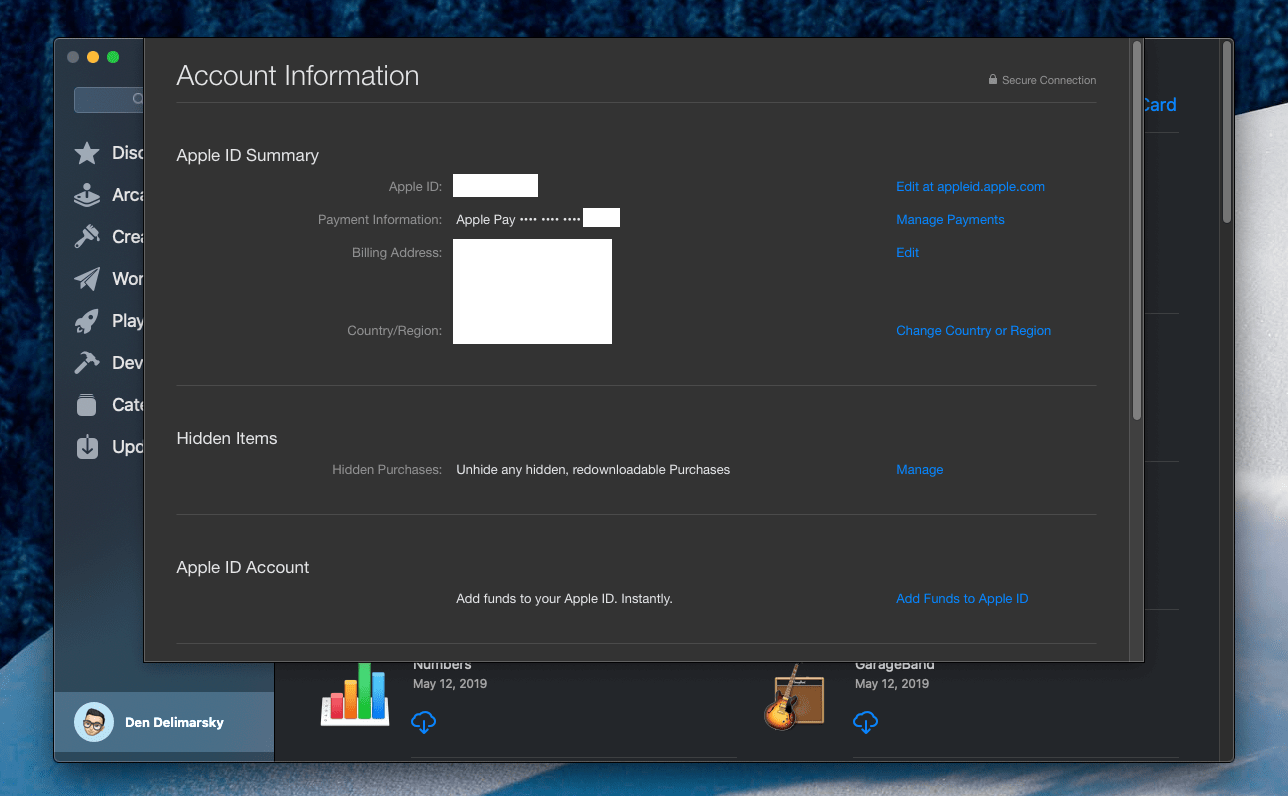Viewport: 1288px width, 796px height.
Task: Click the GarageBand app icon
Action: coord(794,696)
